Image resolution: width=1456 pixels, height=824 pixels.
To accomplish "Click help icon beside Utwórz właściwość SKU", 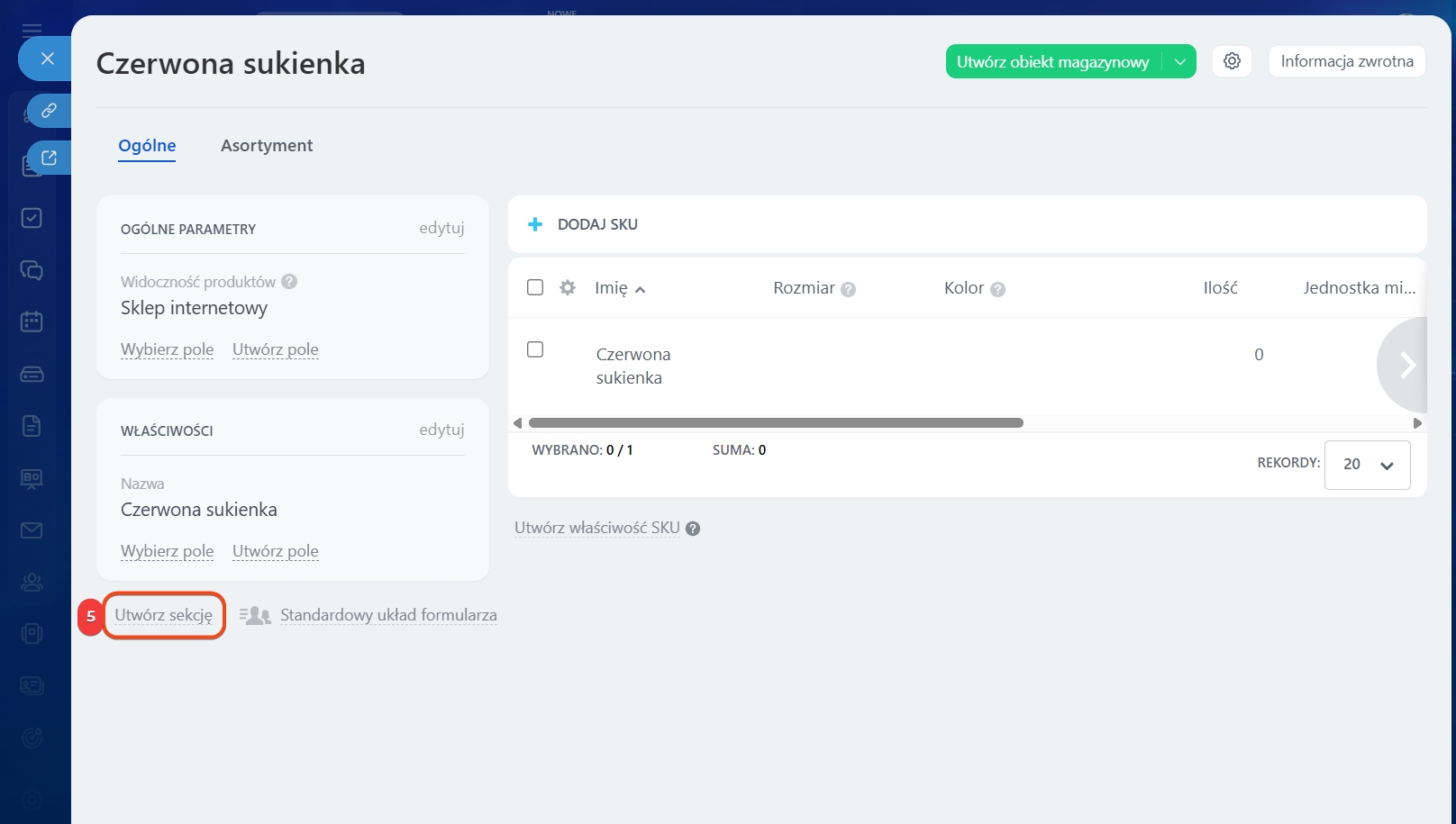I will pyautogui.click(x=693, y=529).
